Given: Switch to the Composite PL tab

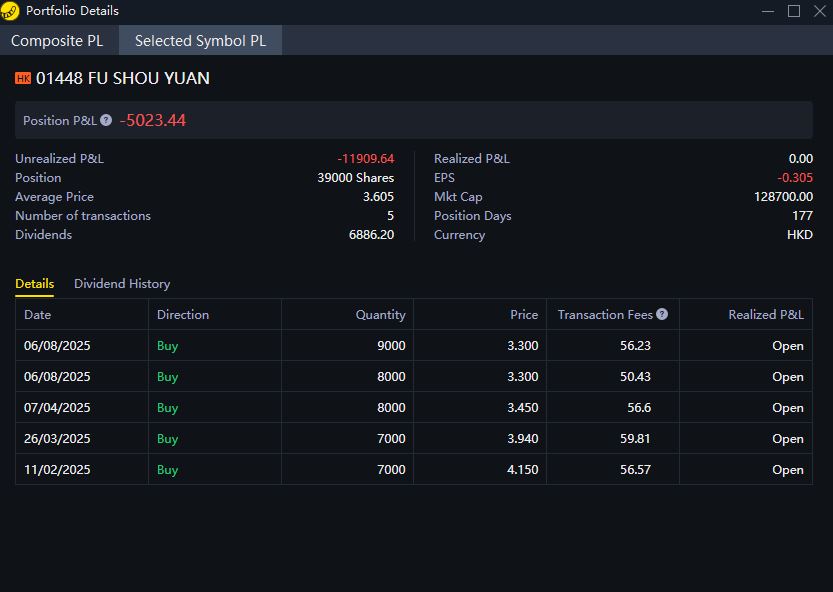Looking at the screenshot, I should coord(57,40).
